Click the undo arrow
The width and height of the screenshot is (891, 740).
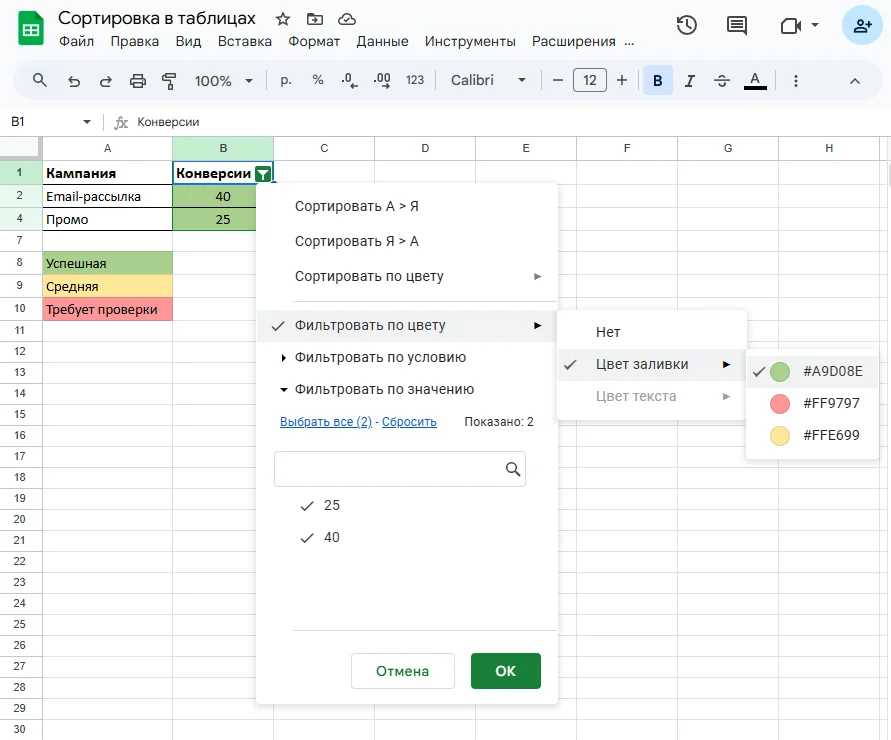point(74,81)
